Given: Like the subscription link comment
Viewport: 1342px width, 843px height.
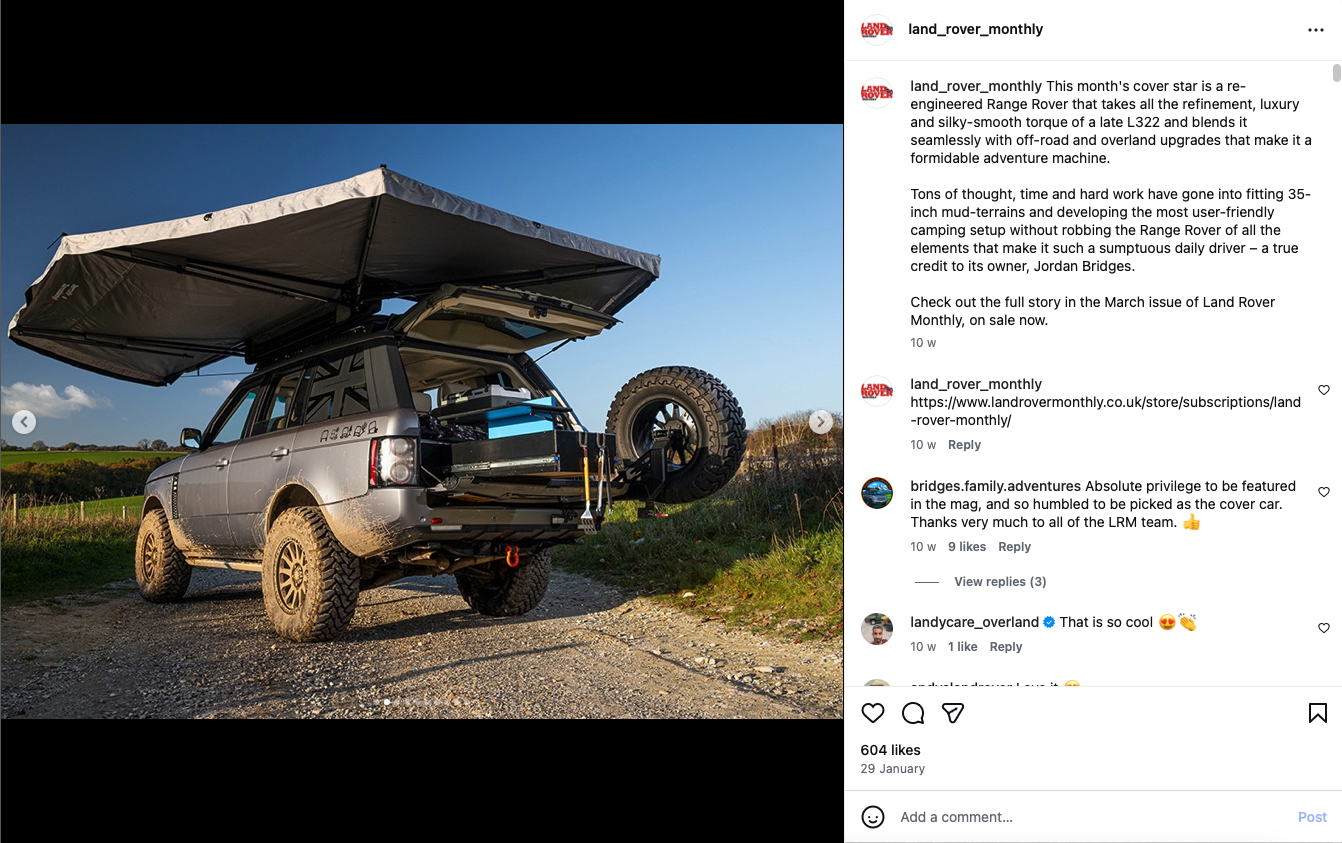Looking at the screenshot, I should point(1324,390).
